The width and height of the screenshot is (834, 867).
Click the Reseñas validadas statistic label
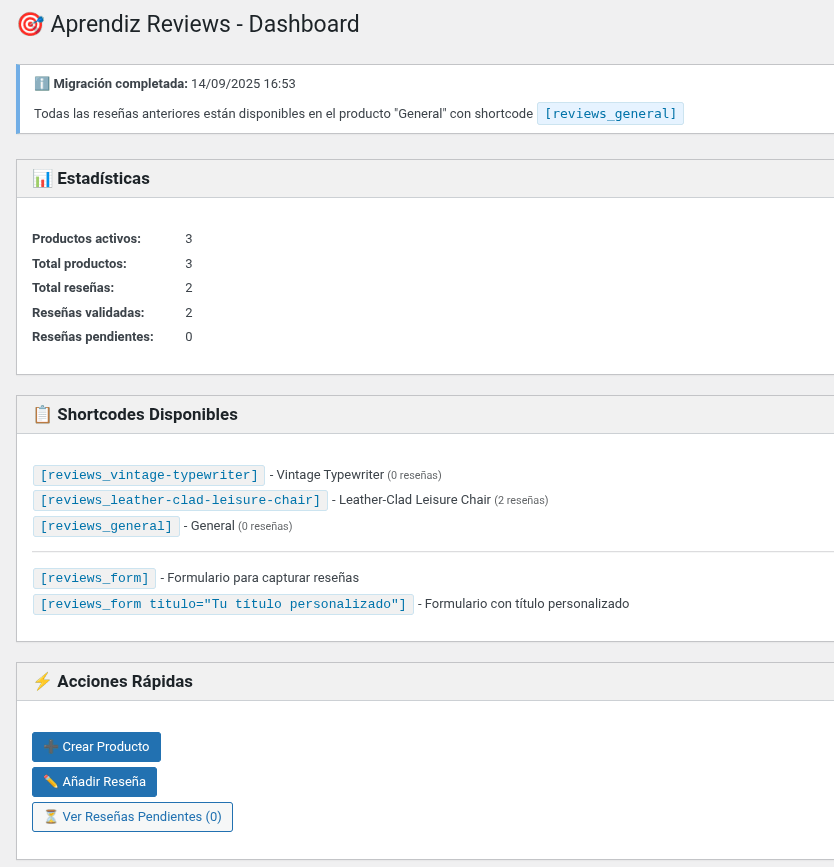coord(88,313)
